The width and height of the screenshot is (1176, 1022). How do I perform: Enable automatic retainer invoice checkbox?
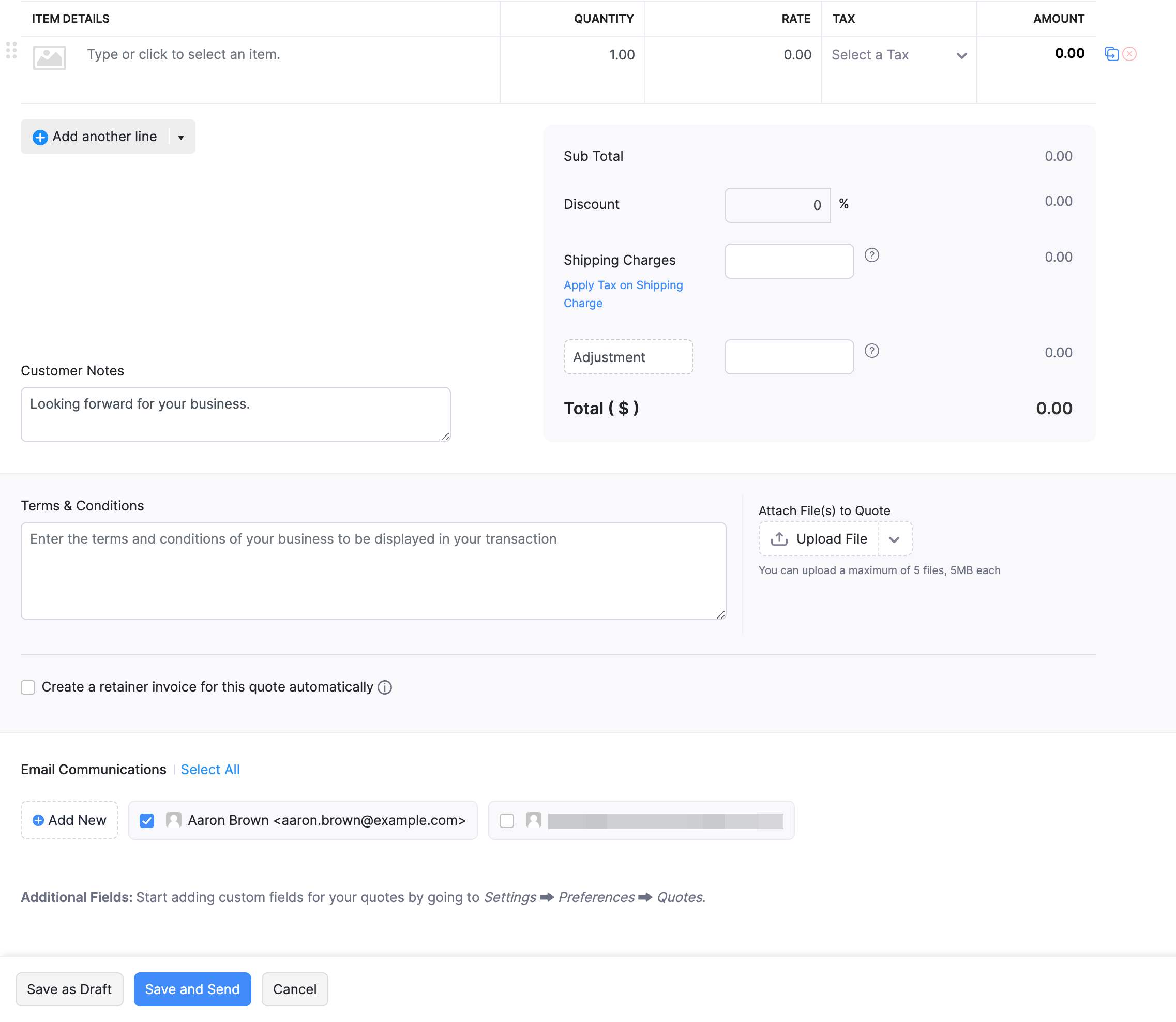(x=28, y=687)
